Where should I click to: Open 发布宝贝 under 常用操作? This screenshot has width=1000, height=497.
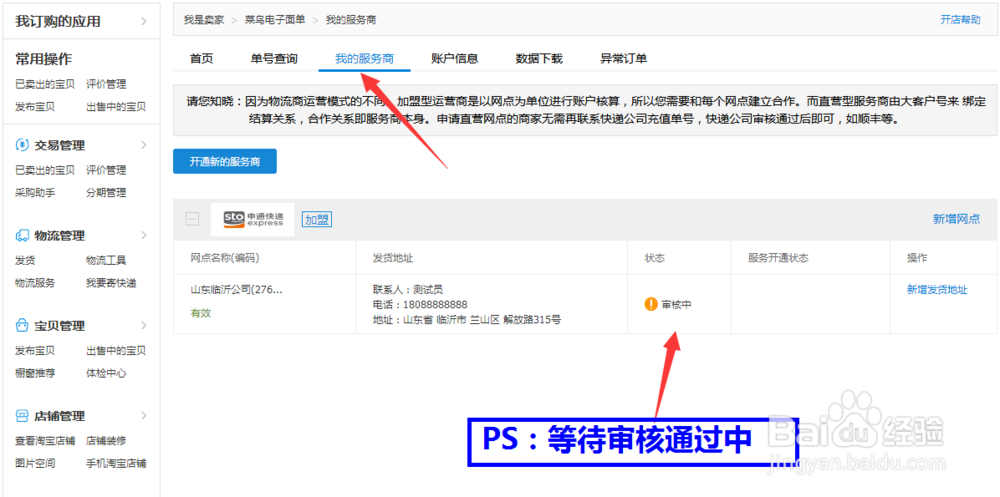point(34,107)
